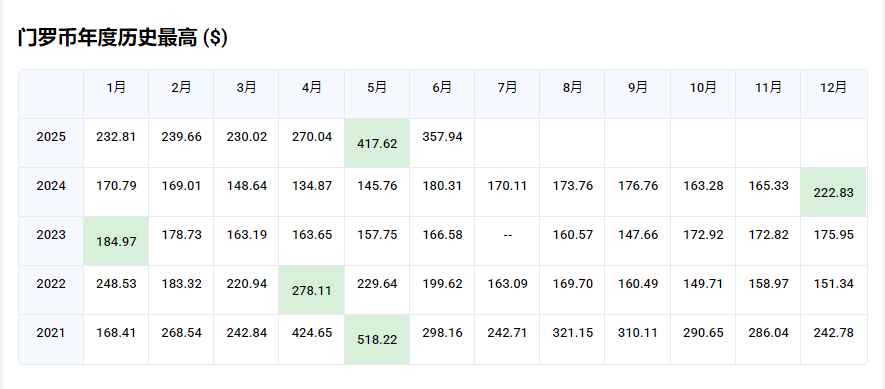Click the highlighted 222.83 December 2024 cell
The height and width of the screenshot is (389, 885).
click(833, 193)
